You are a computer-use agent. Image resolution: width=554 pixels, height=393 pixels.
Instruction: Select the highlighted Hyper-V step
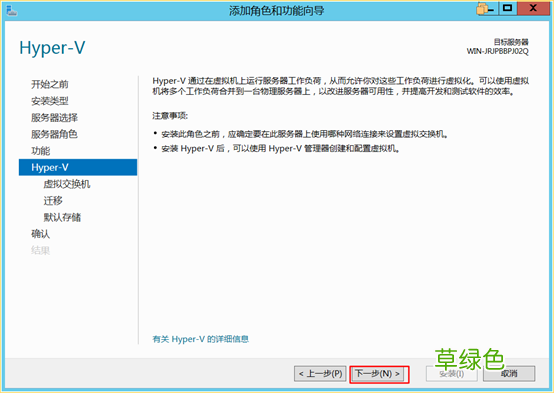point(78,168)
